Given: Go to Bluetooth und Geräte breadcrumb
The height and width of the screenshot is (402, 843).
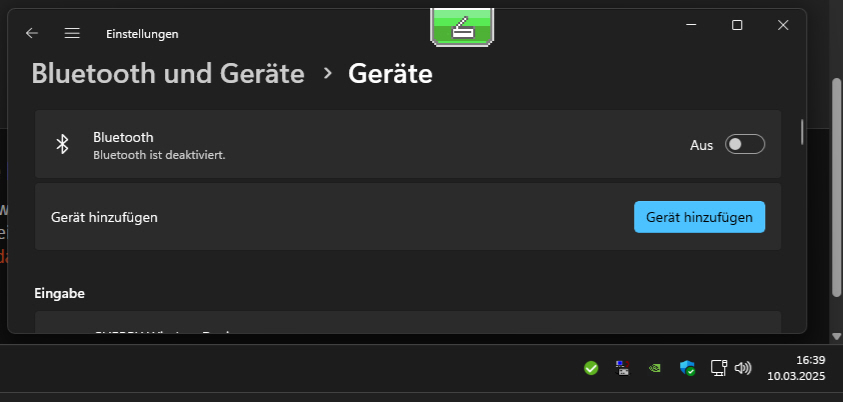Looking at the screenshot, I should click(168, 73).
